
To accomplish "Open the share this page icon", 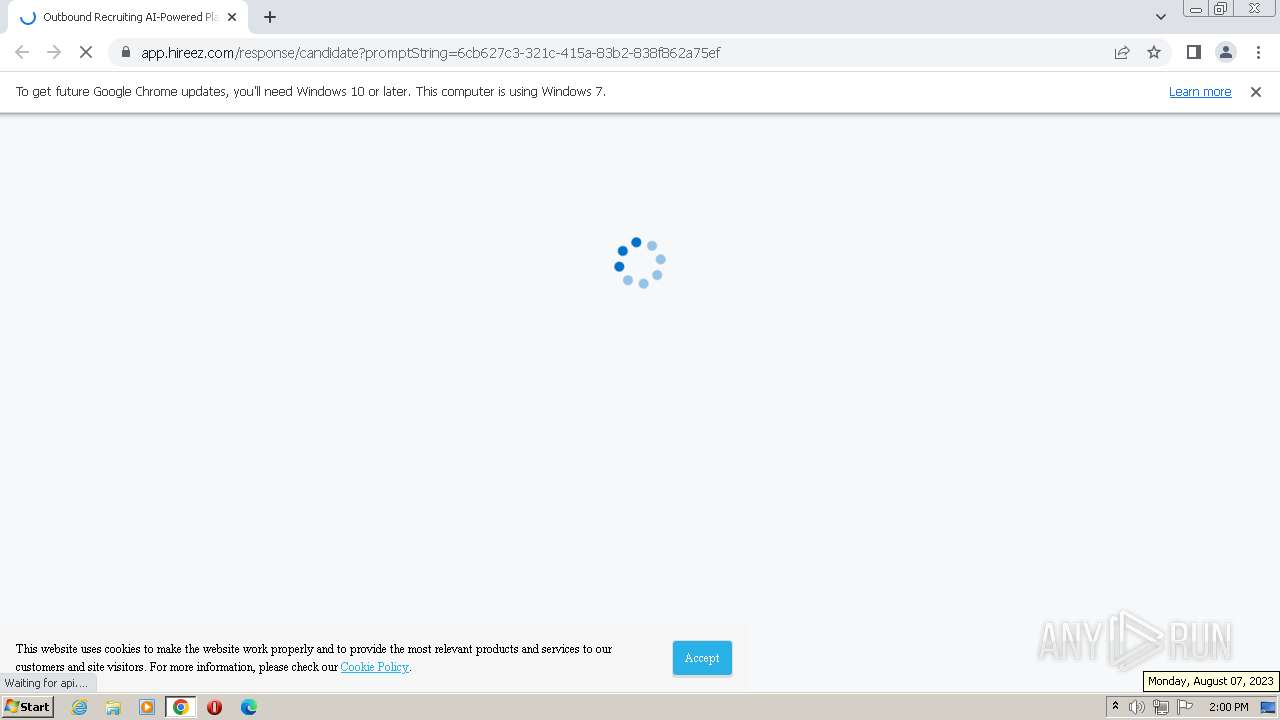I will (x=1122, y=52).
